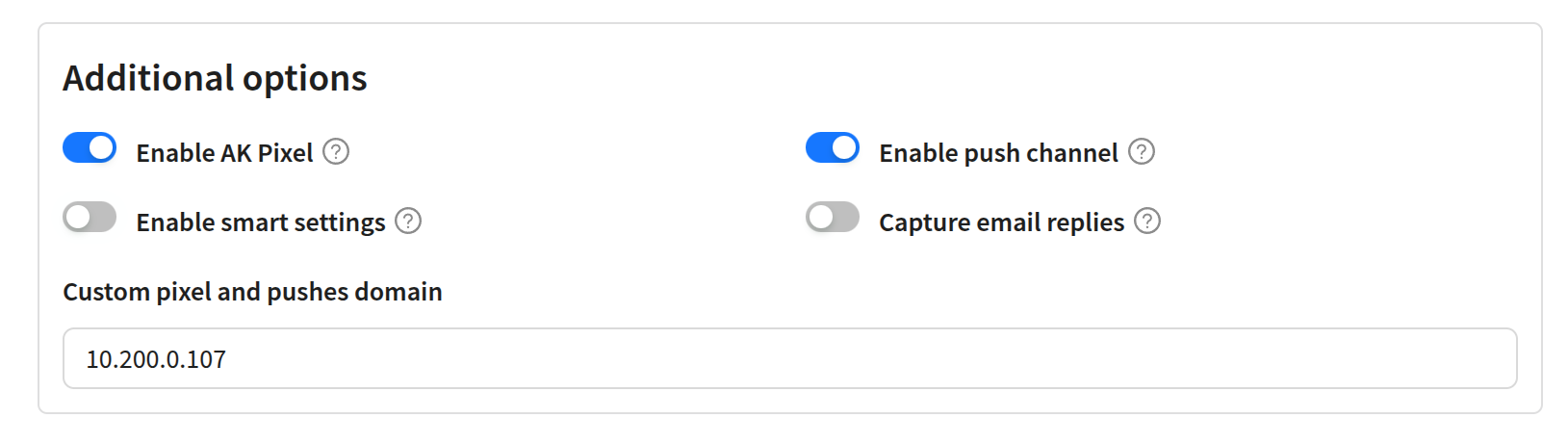Switch on Capture email replies

coord(833,218)
